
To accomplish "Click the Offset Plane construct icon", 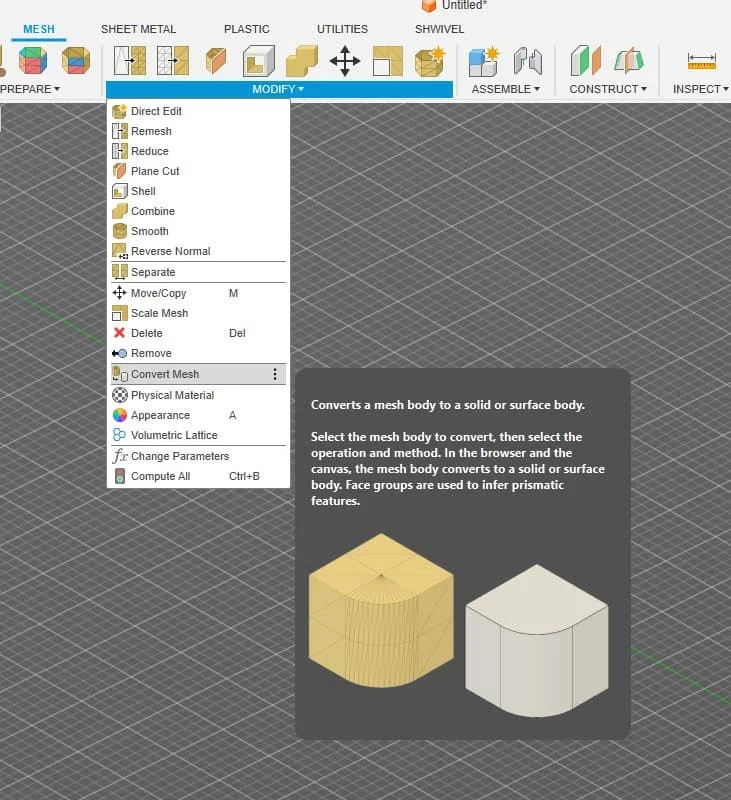I will (586, 60).
